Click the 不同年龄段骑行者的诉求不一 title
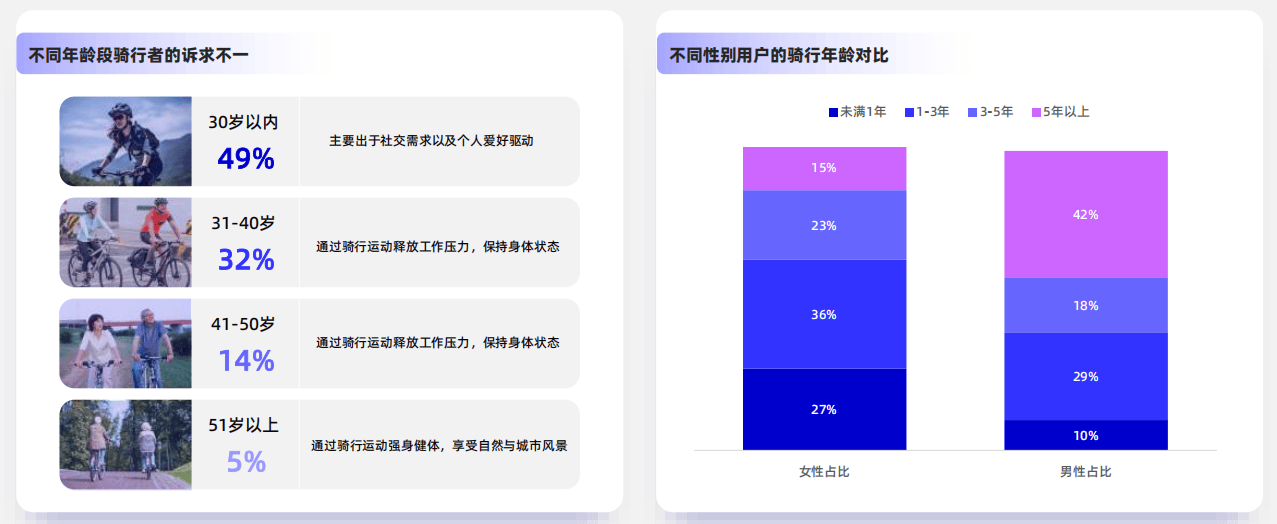 139,55
